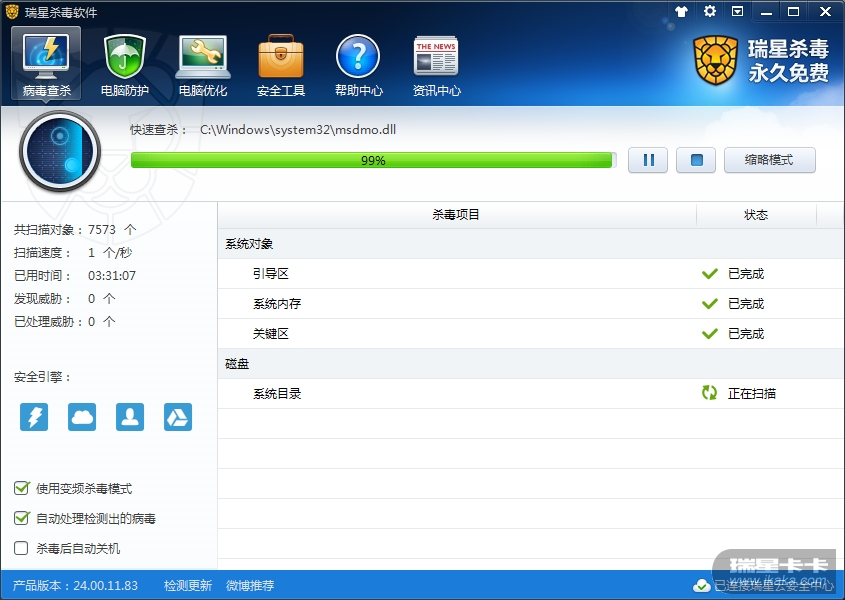Minimize the Rising antivirus window
This screenshot has height=600, width=845.
(766, 11)
